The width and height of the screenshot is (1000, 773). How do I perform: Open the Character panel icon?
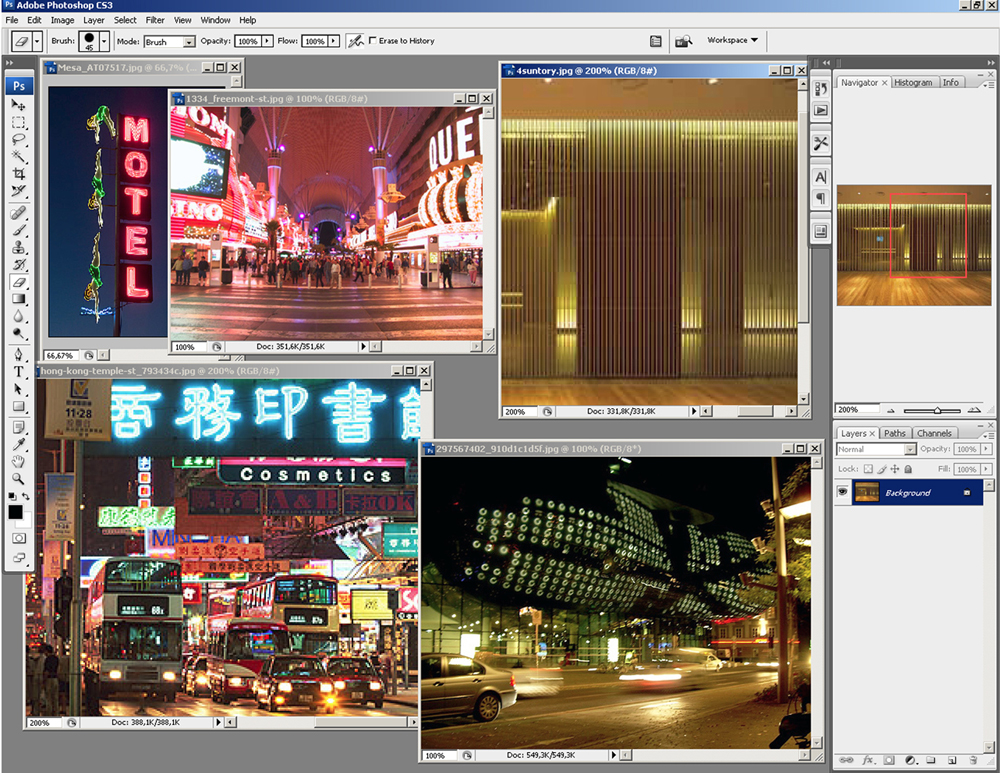821,177
